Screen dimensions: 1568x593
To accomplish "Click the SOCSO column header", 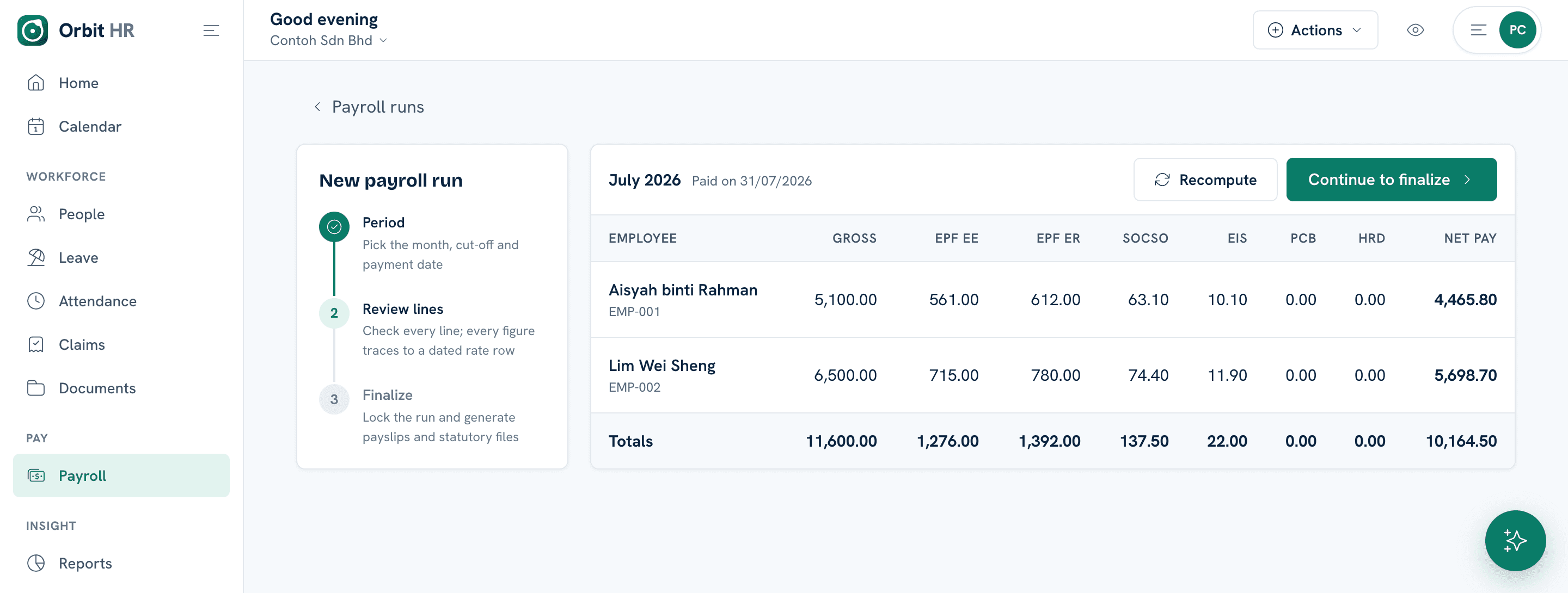I will coord(1145,238).
